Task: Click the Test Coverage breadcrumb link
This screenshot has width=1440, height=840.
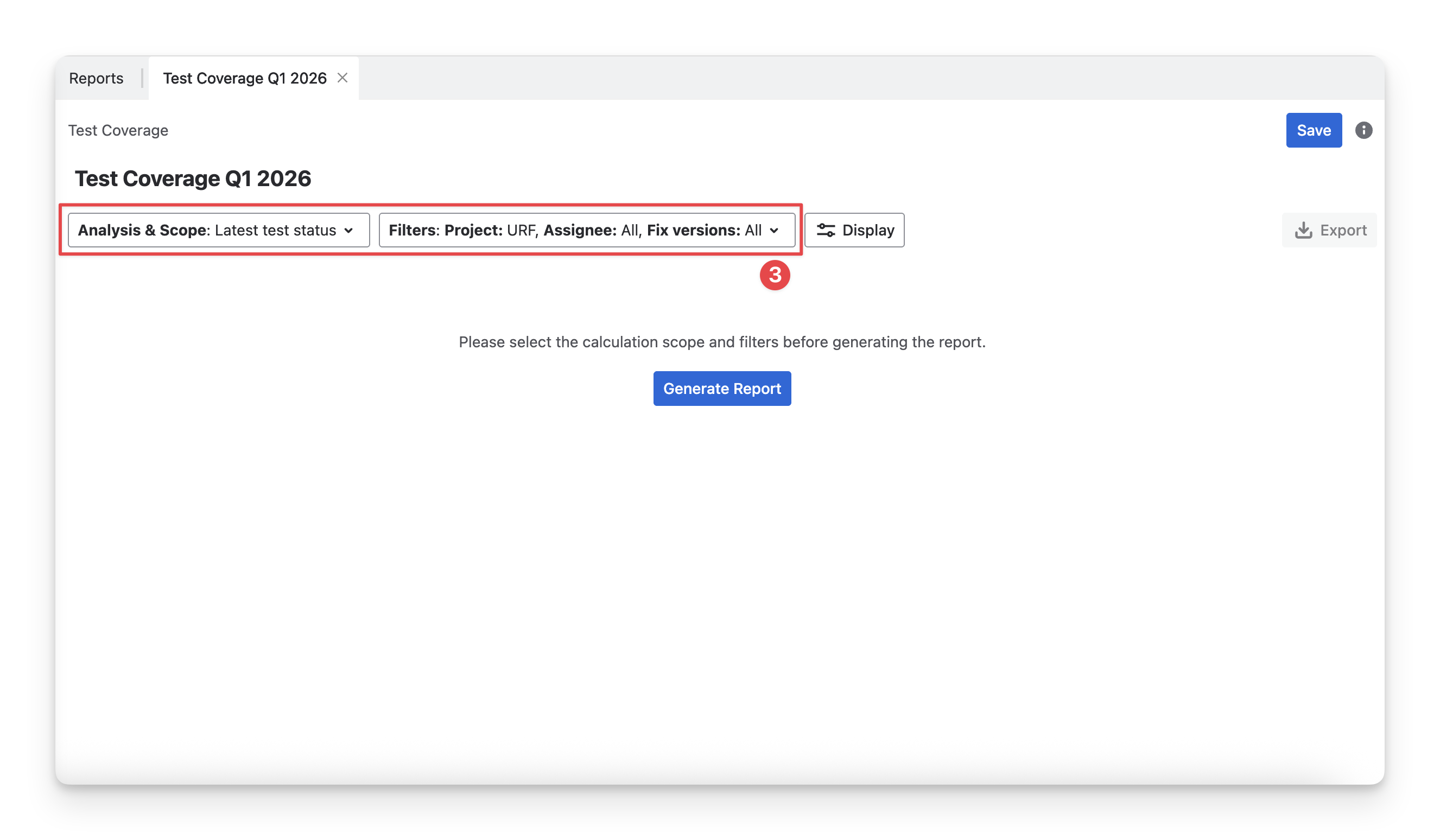Action: tap(118, 130)
